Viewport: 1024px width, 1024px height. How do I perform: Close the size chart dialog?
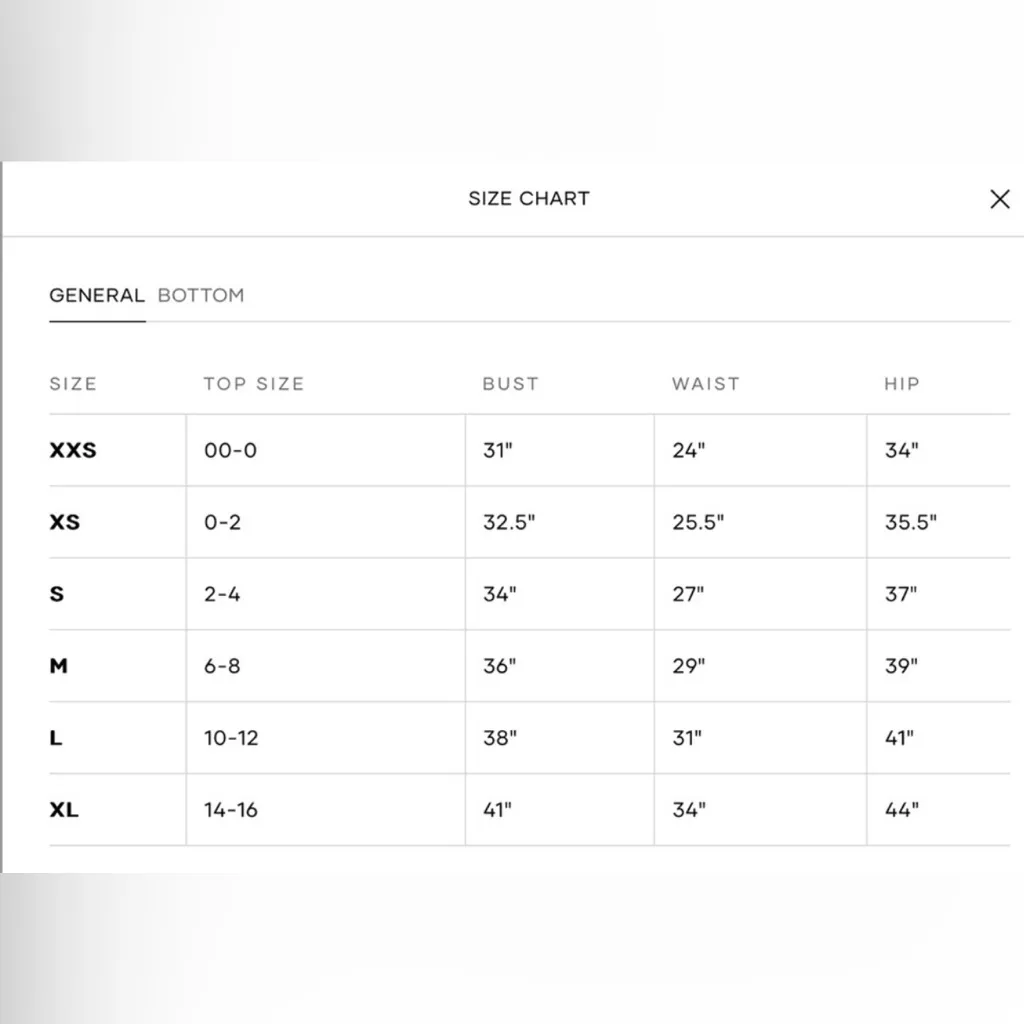coord(999,199)
